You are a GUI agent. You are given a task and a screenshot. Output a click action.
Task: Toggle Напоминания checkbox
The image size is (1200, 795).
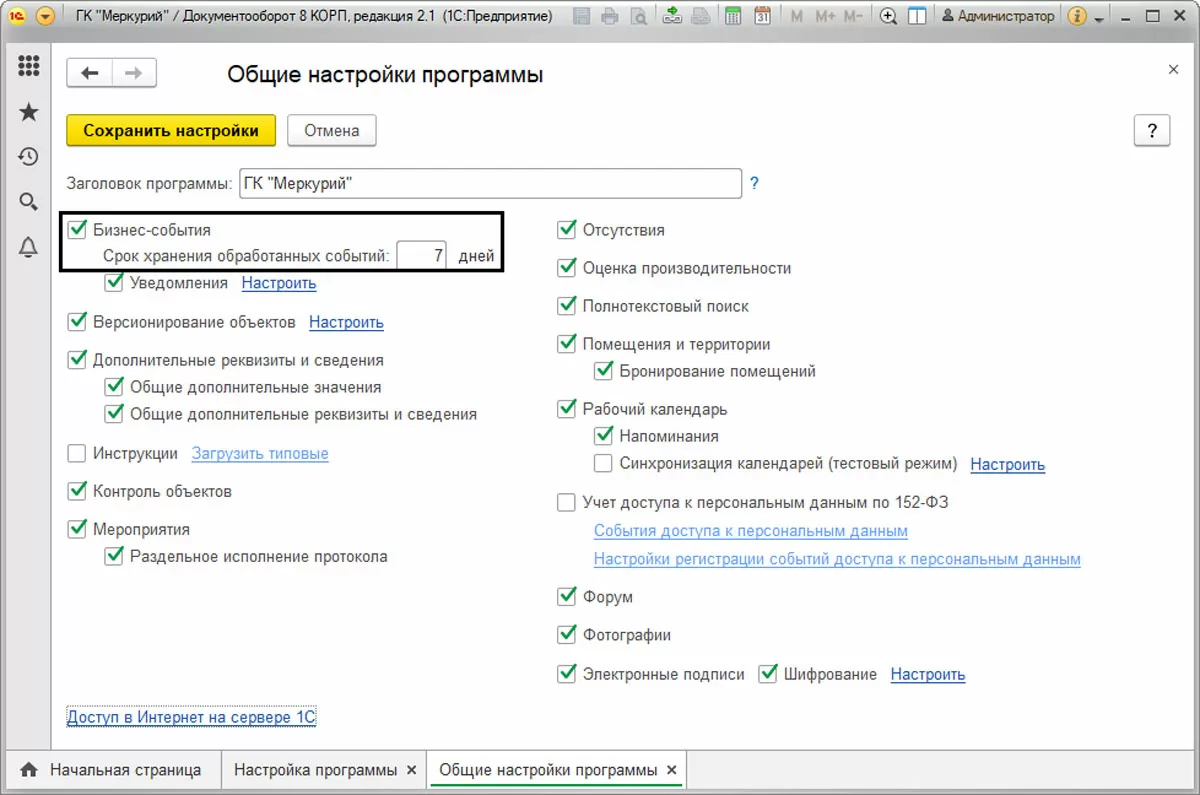click(x=603, y=436)
